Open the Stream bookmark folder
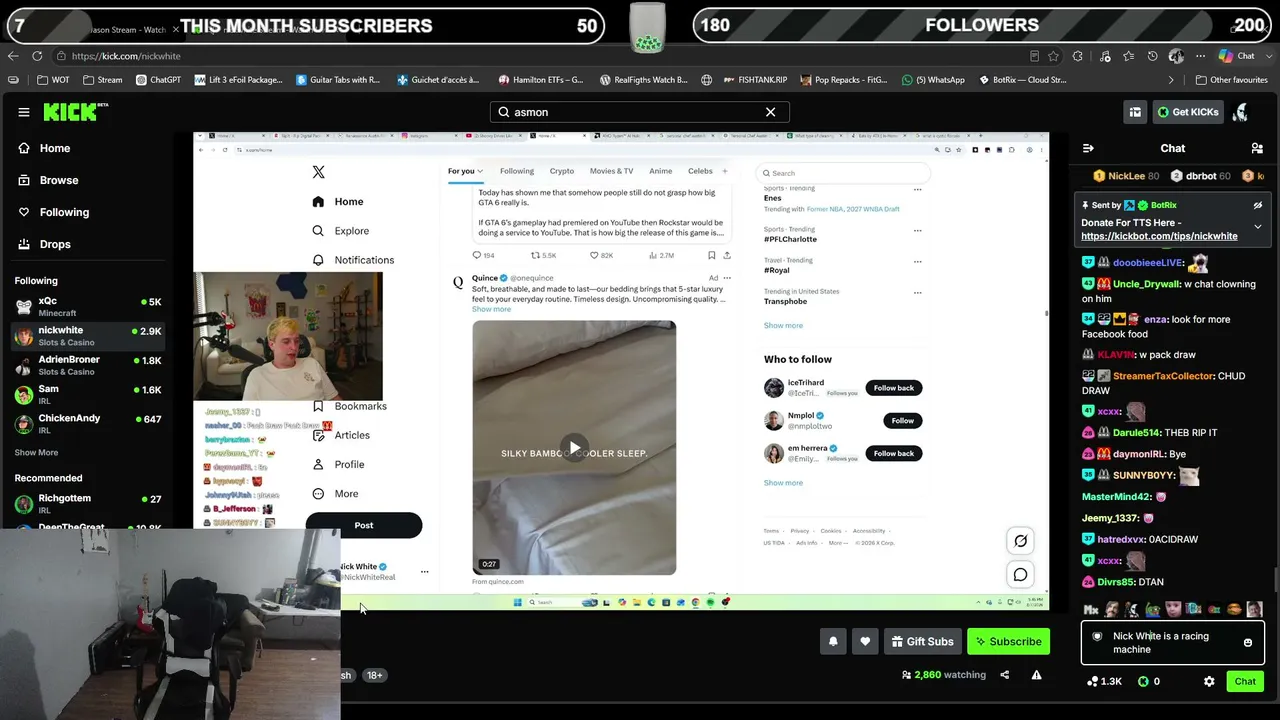Screen dimensions: 1280x720 [103, 80]
